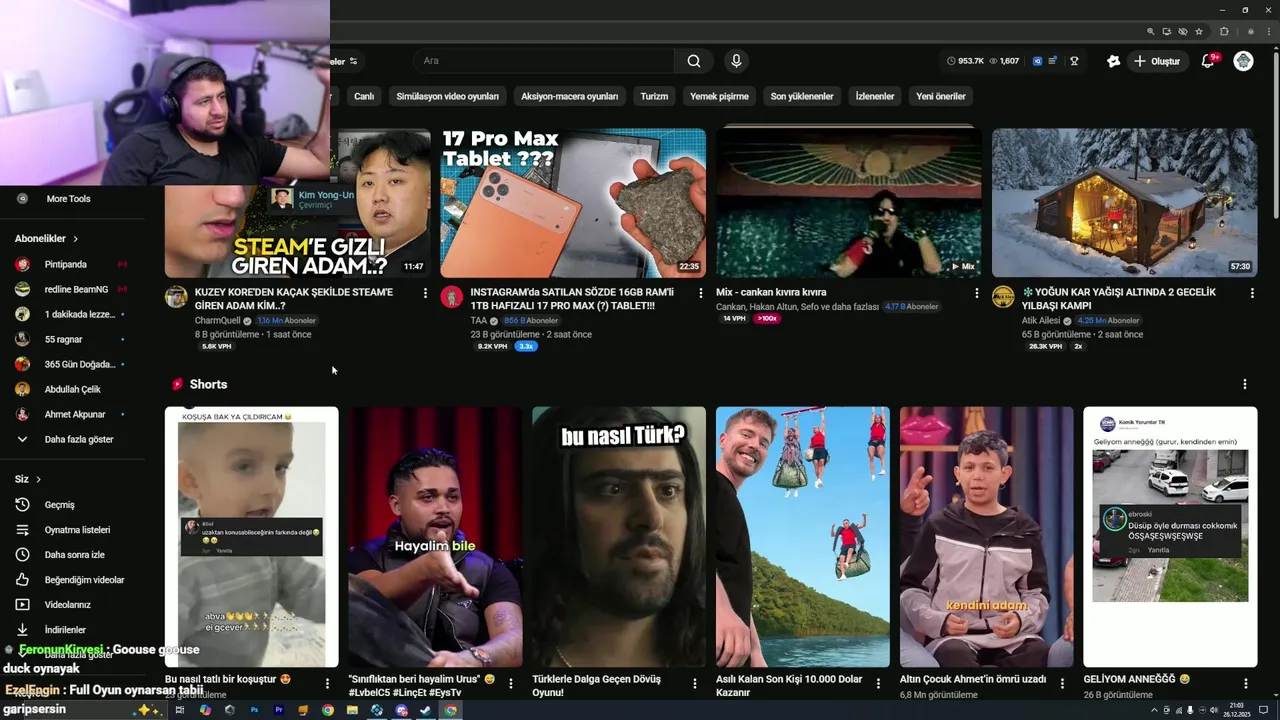Click the browser zoom magnifier icon

coord(1151,31)
